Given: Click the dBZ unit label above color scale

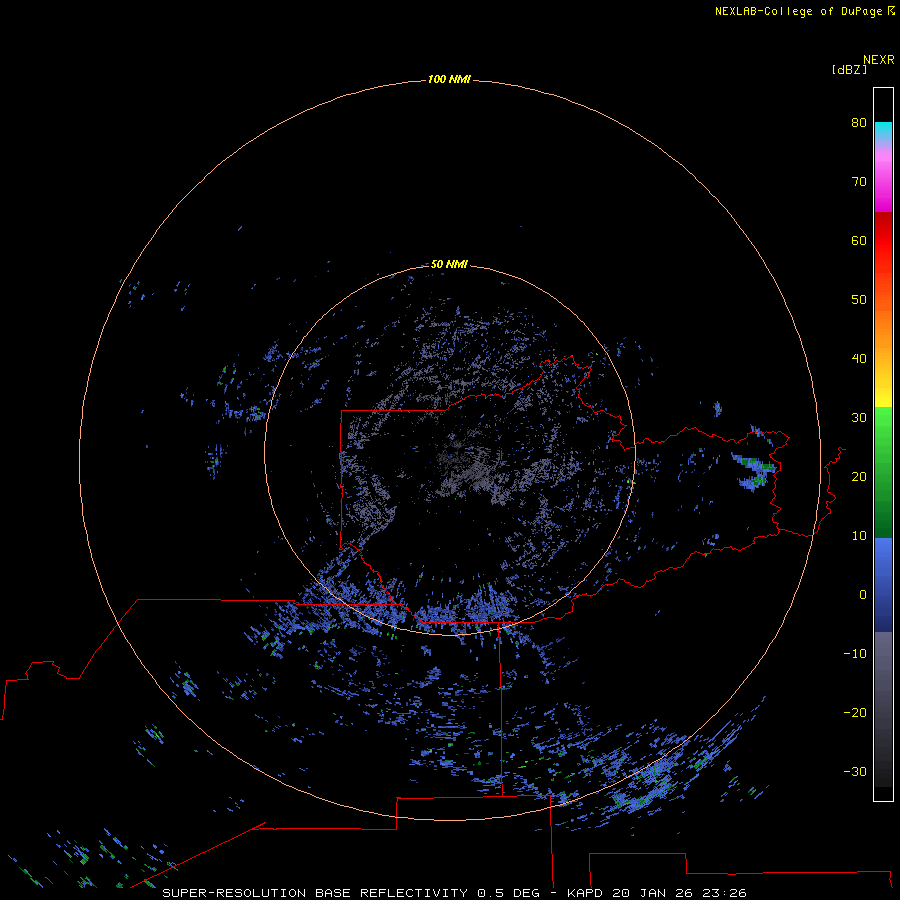Looking at the screenshot, I should 849,69.
